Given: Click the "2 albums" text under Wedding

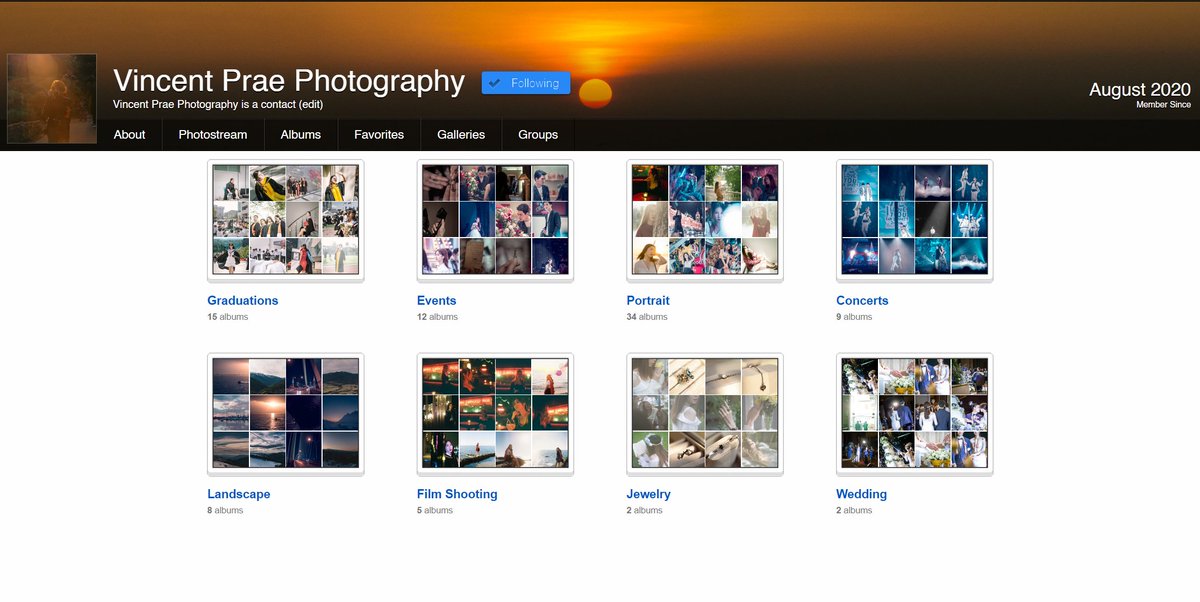Looking at the screenshot, I should (855, 510).
